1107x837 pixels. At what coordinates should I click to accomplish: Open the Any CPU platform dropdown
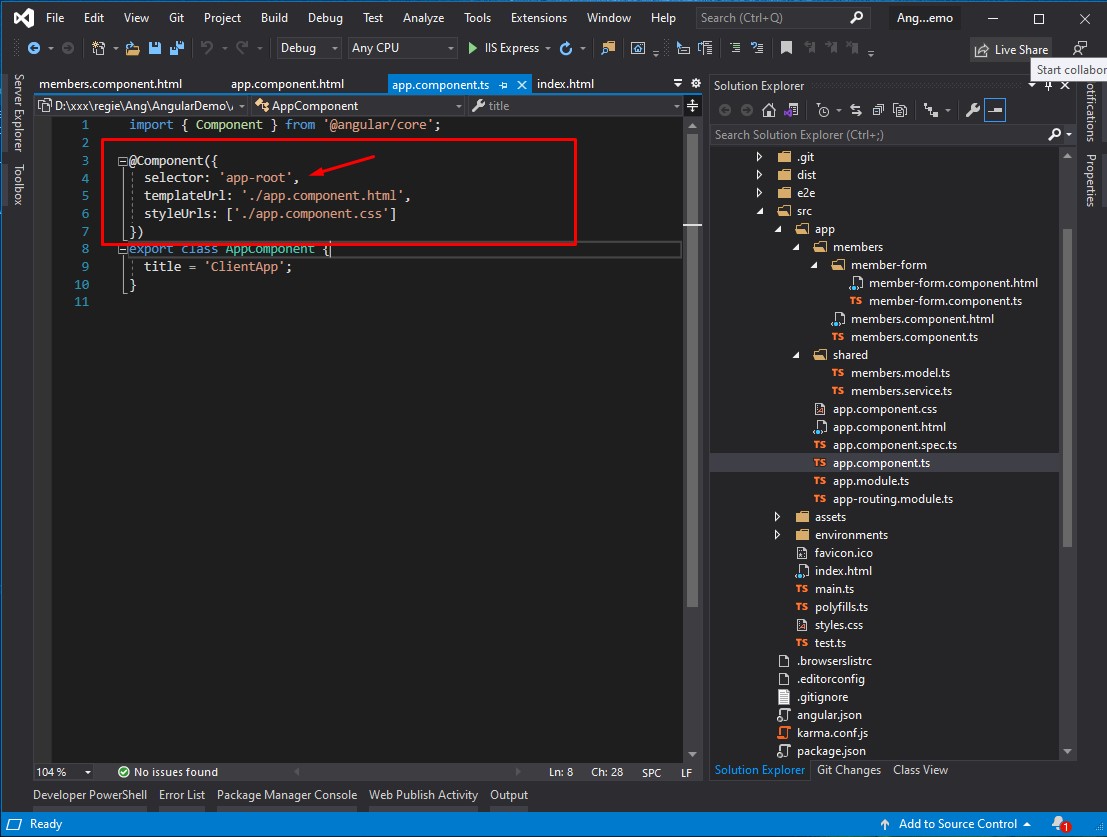click(402, 48)
